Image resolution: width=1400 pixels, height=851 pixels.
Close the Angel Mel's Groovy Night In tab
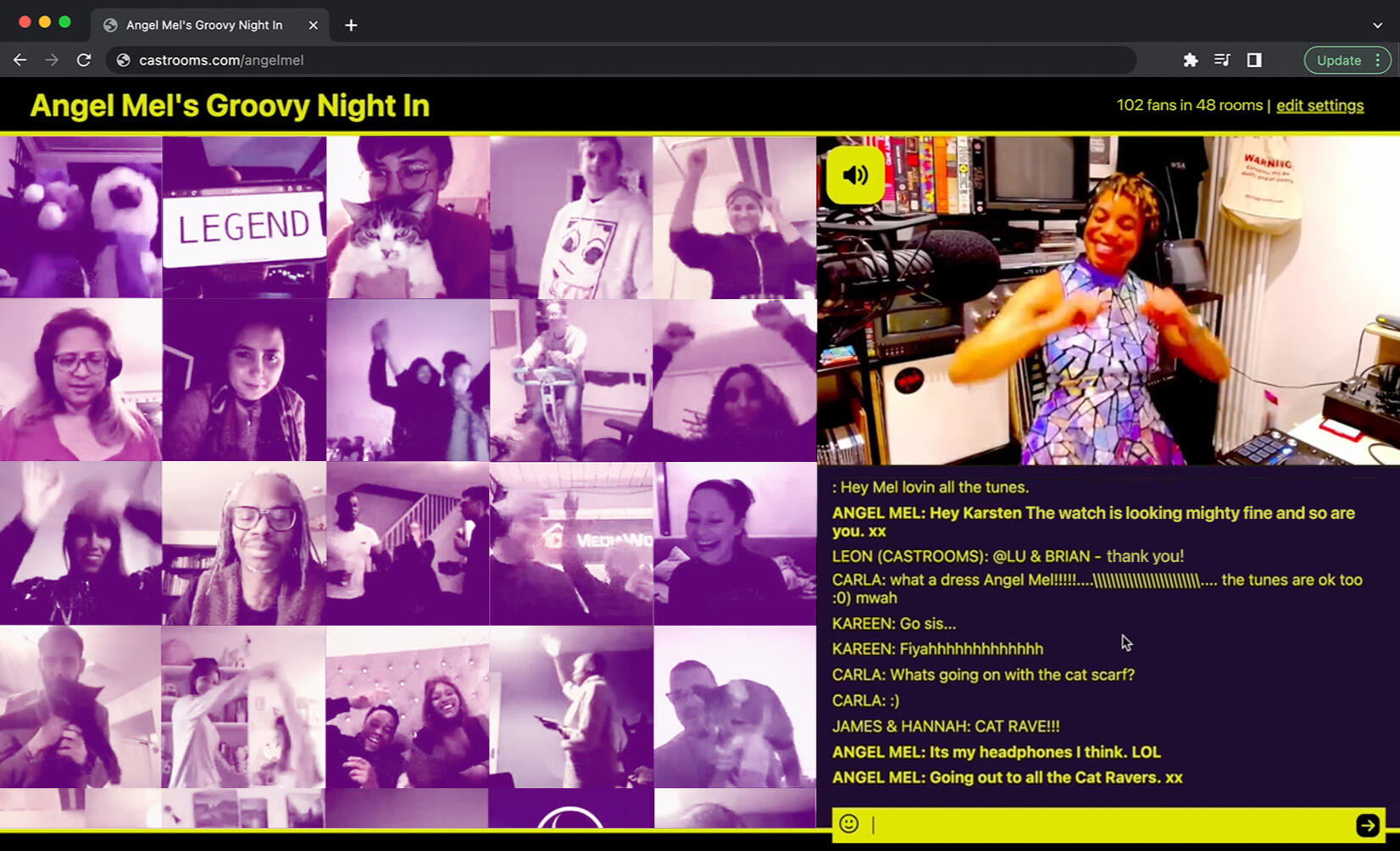pyautogui.click(x=313, y=25)
